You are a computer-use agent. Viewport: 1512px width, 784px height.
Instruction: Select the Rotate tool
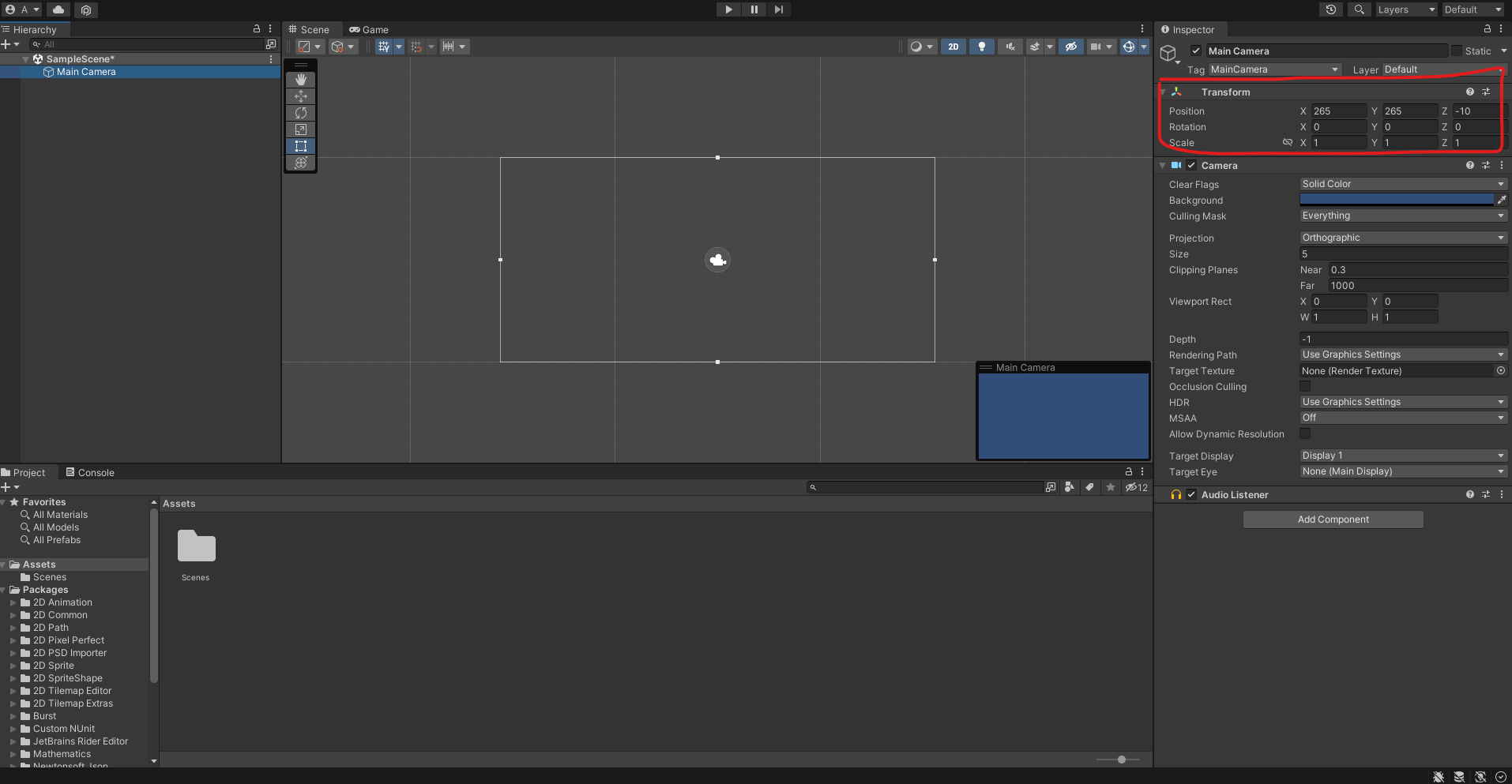click(x=300, y=113)
